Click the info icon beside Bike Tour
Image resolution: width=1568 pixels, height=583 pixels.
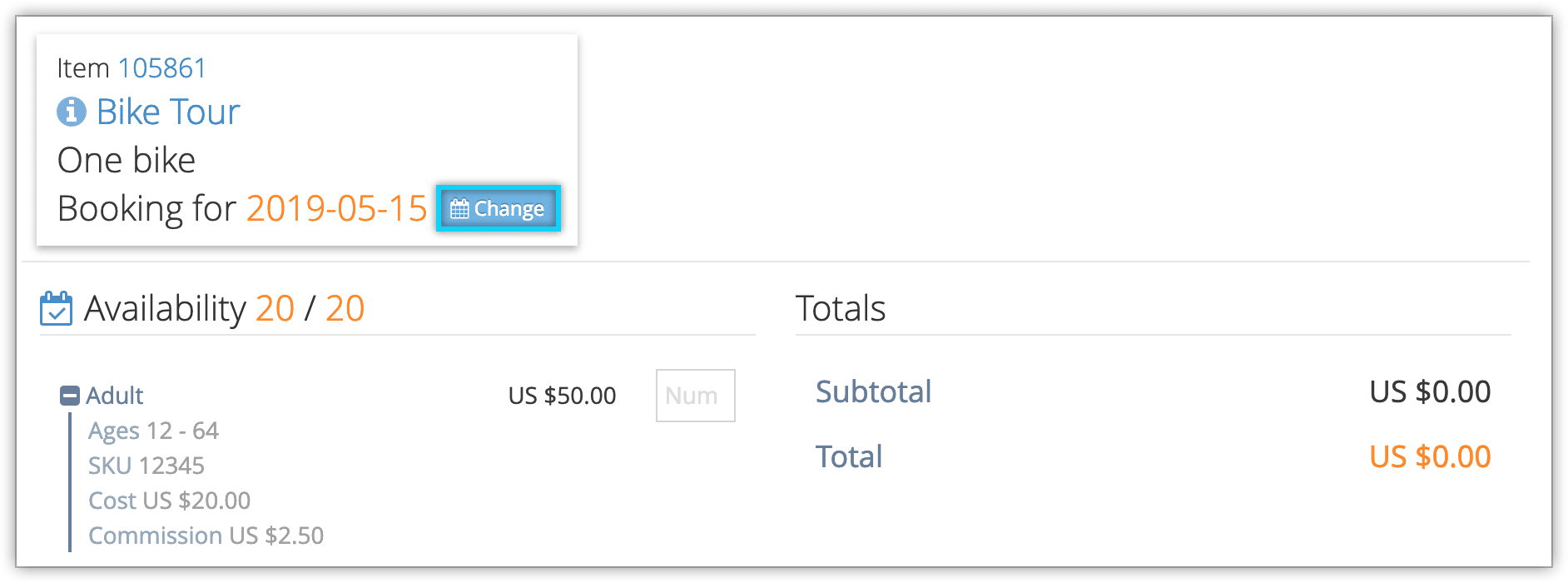[71, 111]
